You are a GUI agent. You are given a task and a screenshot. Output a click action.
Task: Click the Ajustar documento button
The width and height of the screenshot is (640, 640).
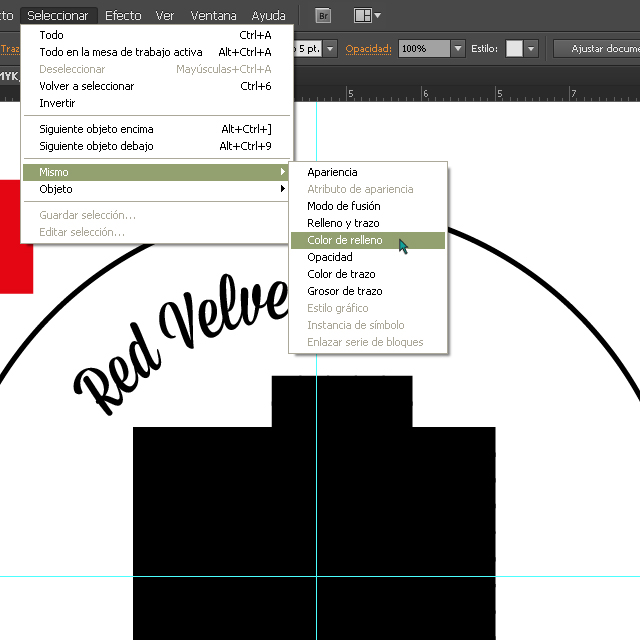coord(597,49)
